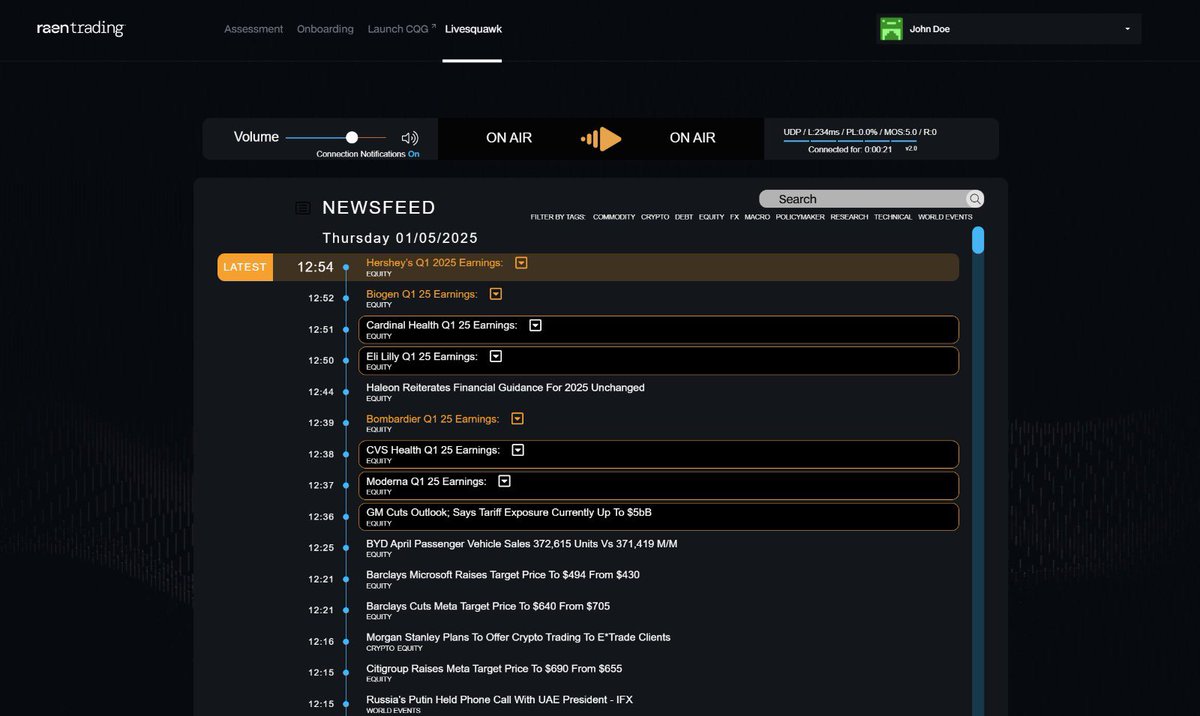
Task: Click the LATEST badge
Action: 245,267
